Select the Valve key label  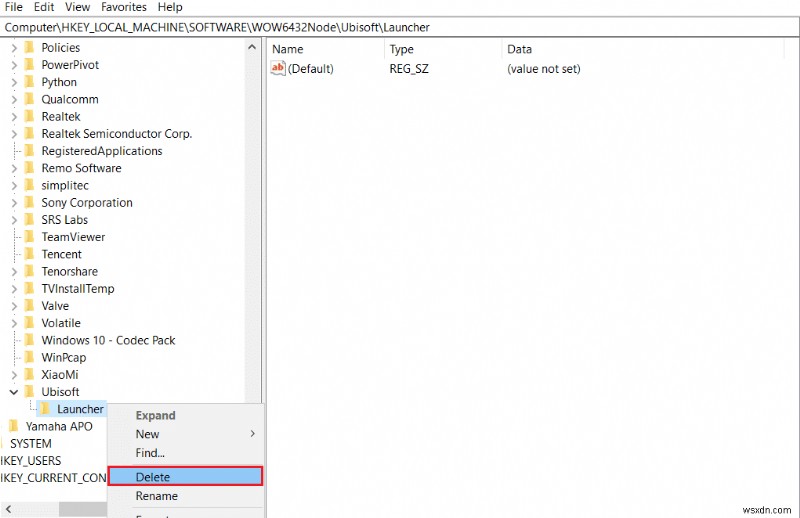tap(55, 306)
